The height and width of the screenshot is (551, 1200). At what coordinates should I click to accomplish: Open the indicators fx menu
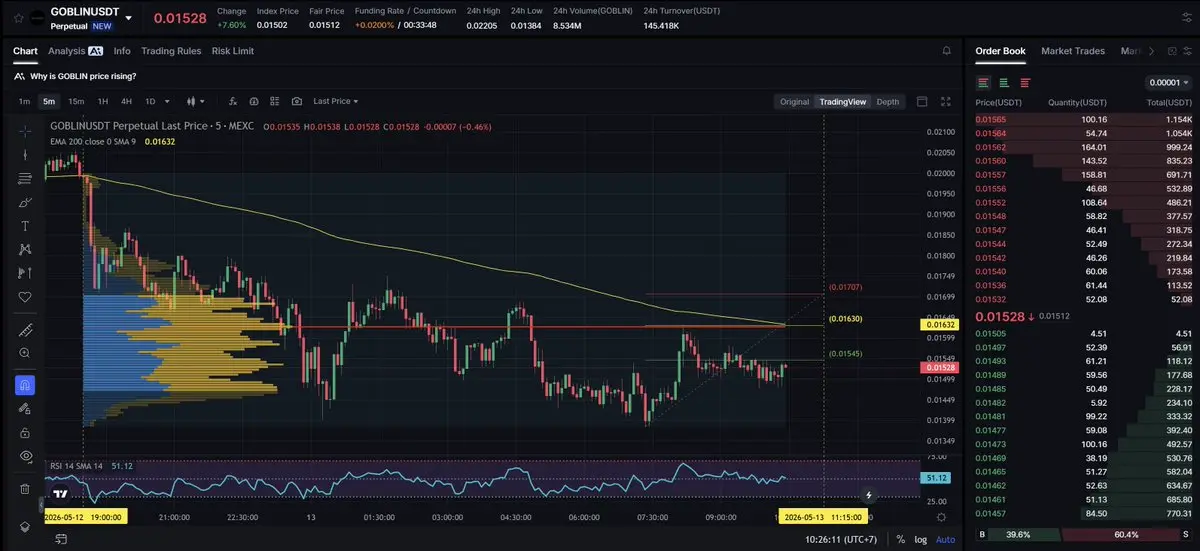[x=232, y=101]
